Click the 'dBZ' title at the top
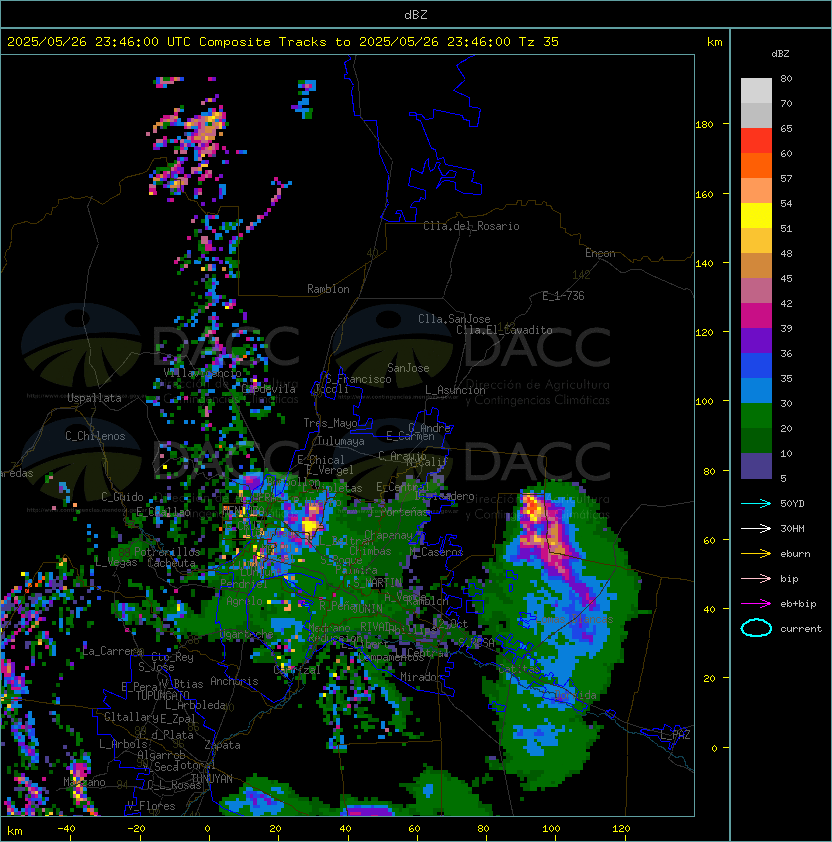This screenshot has width=832, height=842. coord(416,15)
